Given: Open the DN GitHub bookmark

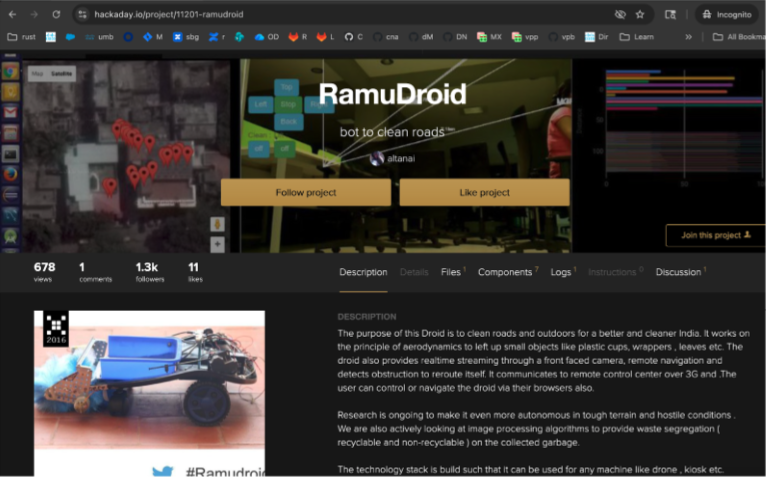Looking at the screenshot, I should (x=455, y=37).
